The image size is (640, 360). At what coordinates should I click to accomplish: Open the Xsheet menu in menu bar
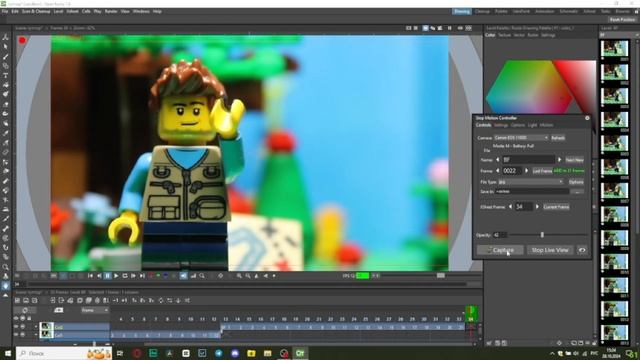(x=72, y=11)
